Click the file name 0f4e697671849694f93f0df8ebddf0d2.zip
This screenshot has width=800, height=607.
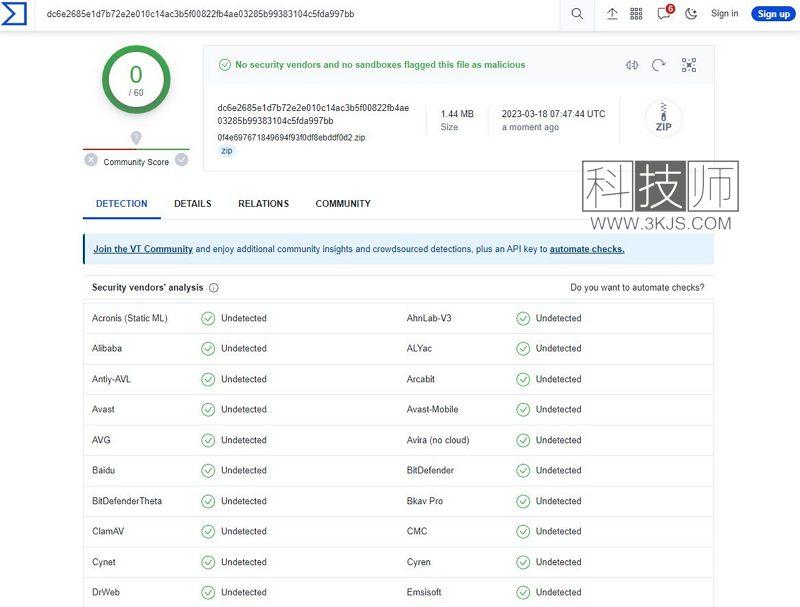[291, 137]
